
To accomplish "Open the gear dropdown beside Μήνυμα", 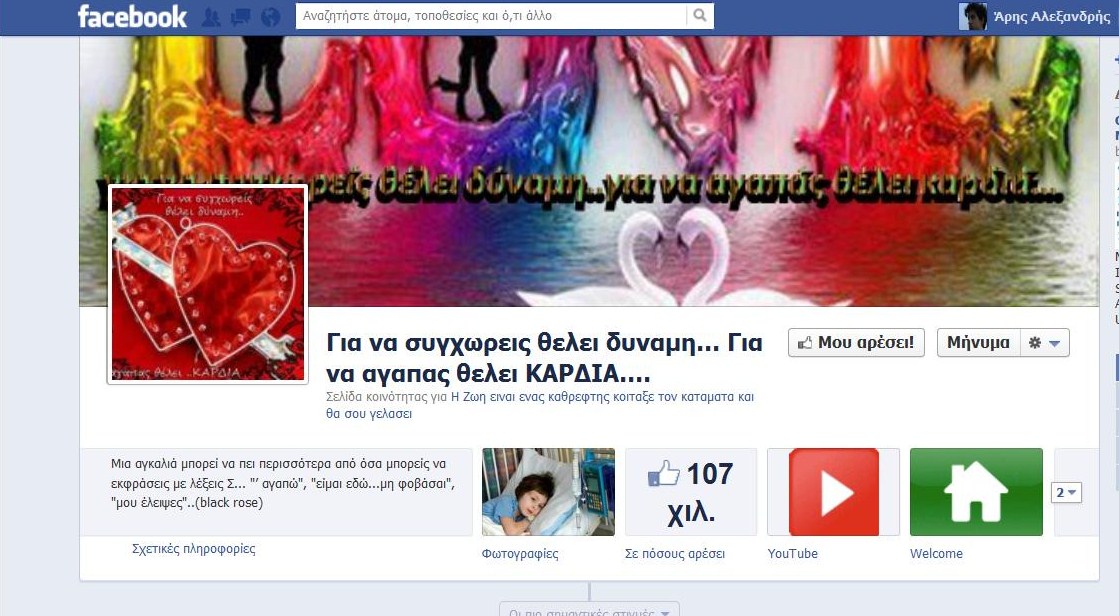I will tap(1045, 342).
